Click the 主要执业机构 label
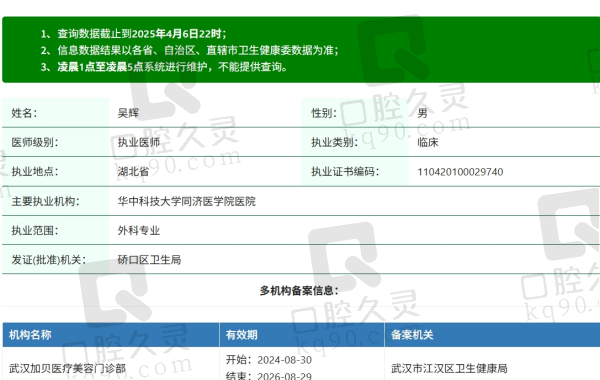The width and height of the screenshot is (600, 380). click(x=46, y=201)
